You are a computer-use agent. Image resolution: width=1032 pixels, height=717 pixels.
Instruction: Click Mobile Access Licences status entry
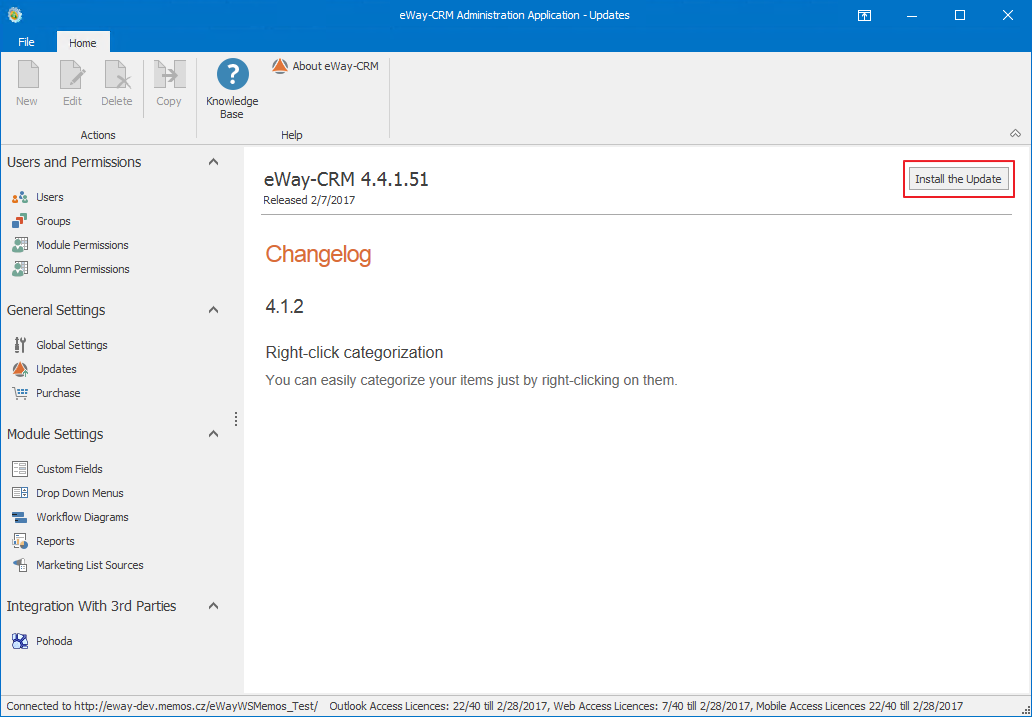pos(860,706)
